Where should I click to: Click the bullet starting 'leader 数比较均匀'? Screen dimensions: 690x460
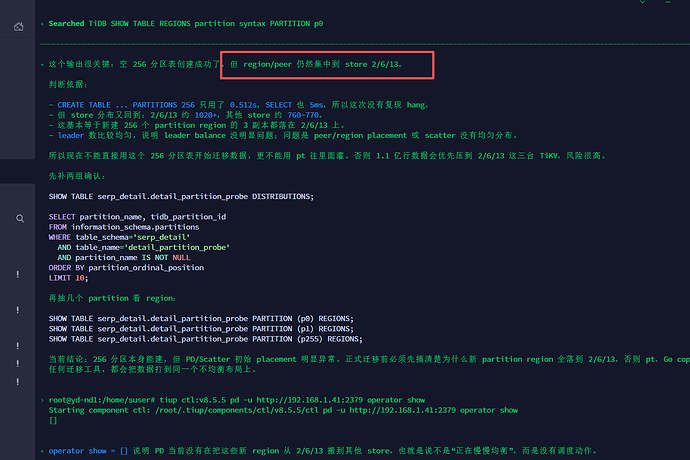pyautogui.click(x=283, y=135)
